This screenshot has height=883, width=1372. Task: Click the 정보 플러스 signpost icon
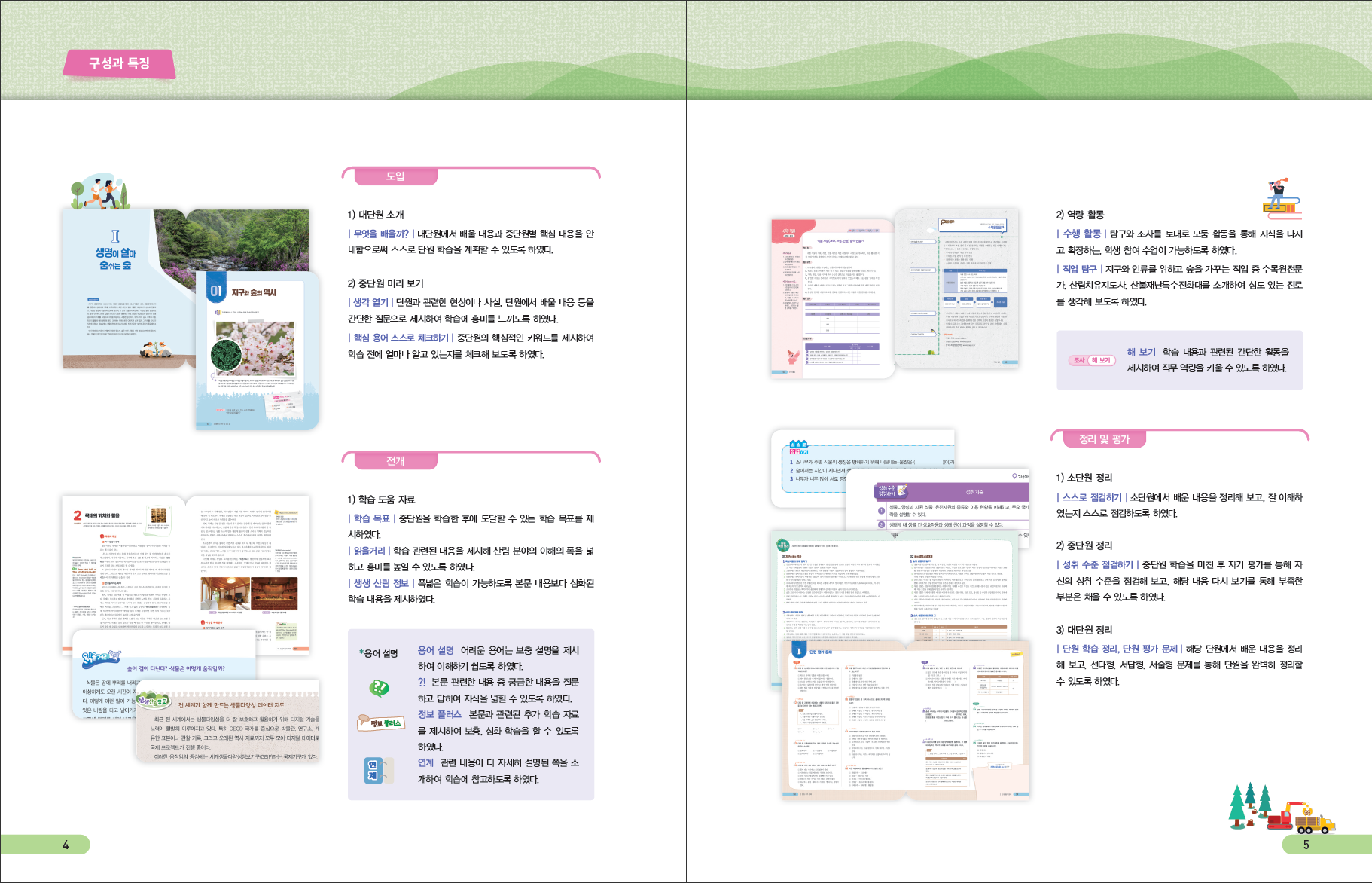coord(380,723)
